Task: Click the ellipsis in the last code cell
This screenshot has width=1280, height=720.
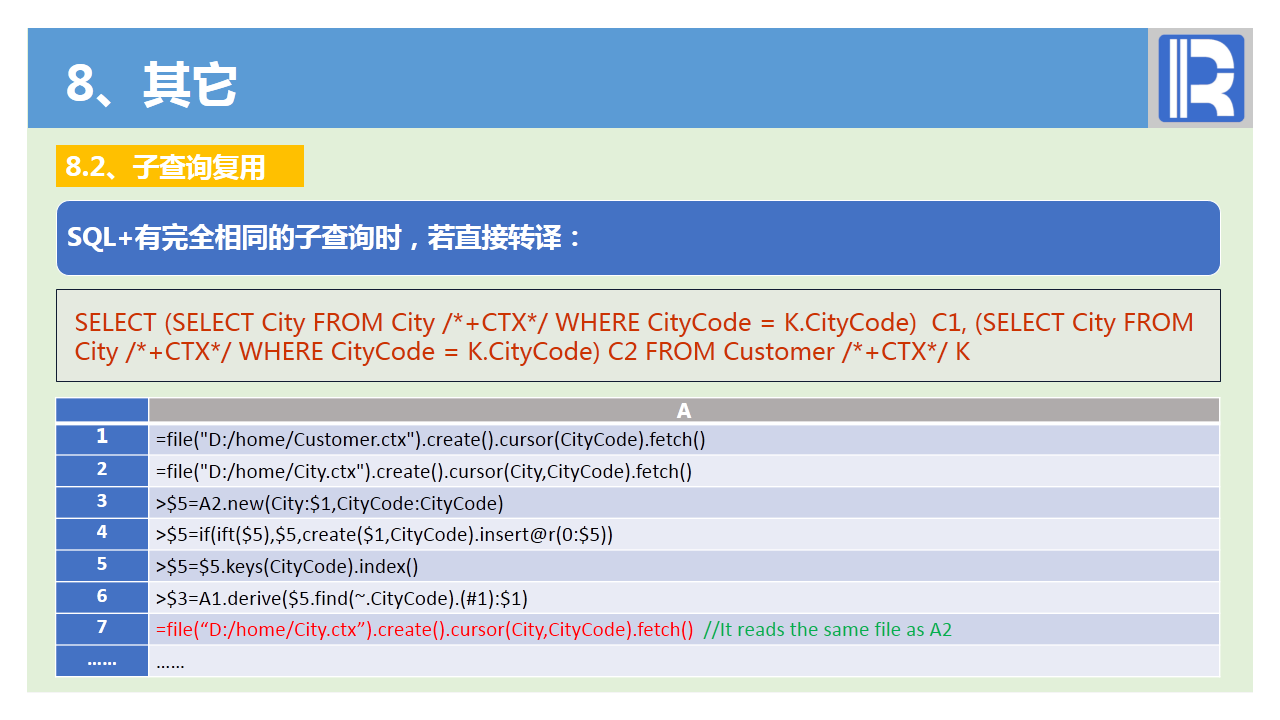Action: tap(170, 662)
